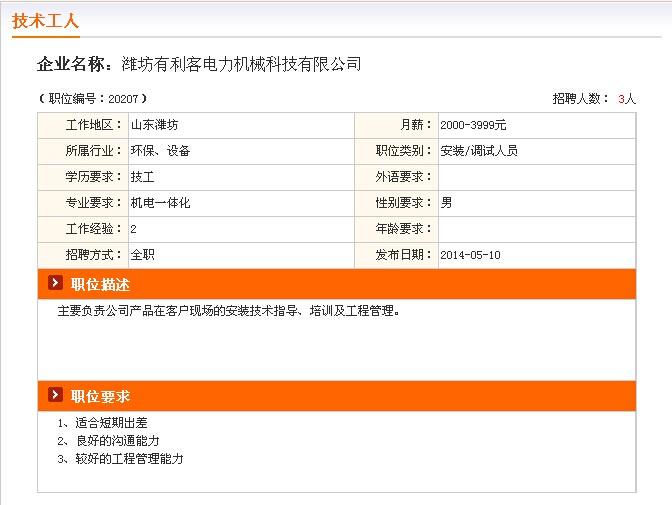Click the 男 gender value
The height and width of the screenshot is (505, 672).
(446, 203)
